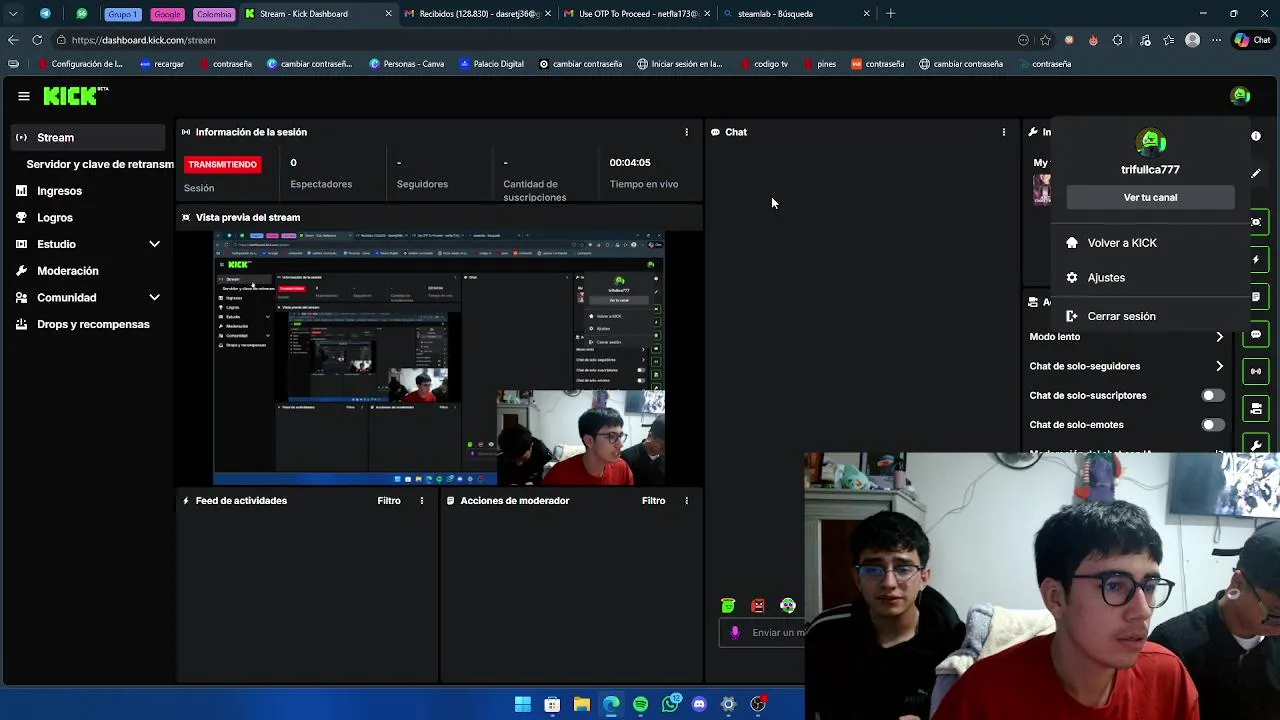Click the Drops y recompensas icon
Screen dimensions: 1280x720
click(x=21, y=324)
